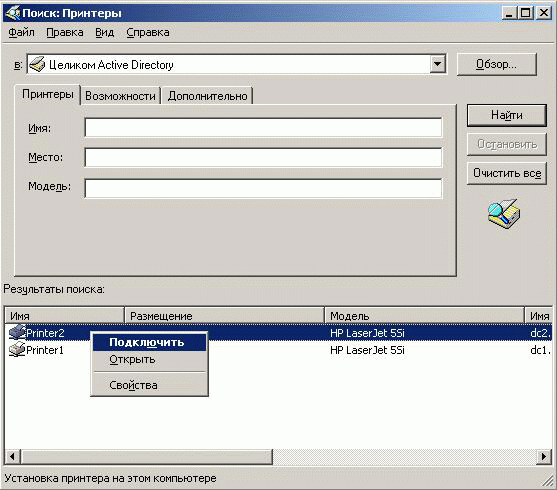Switch to the Возможности tab
557x490 pixels.
120,96
